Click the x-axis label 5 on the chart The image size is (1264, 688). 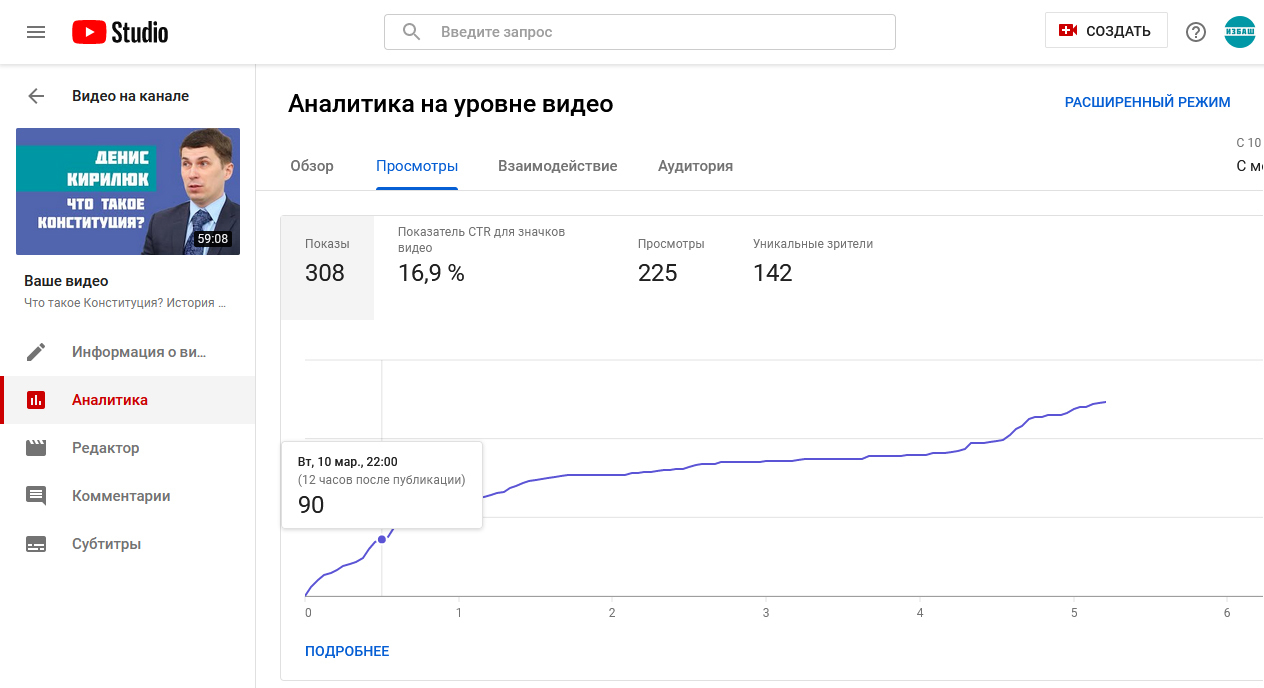tap(1074, 613)
